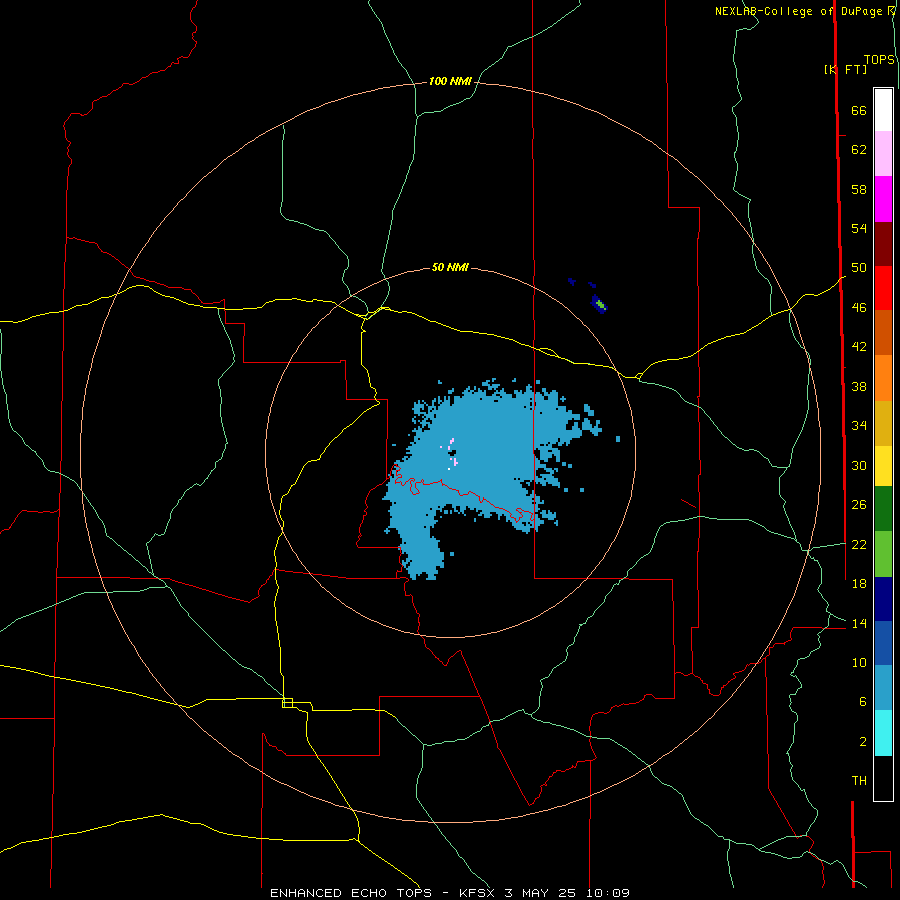Click legend value "42"
The width and height of the screenshot is (900, 900).
click(859, 347)
